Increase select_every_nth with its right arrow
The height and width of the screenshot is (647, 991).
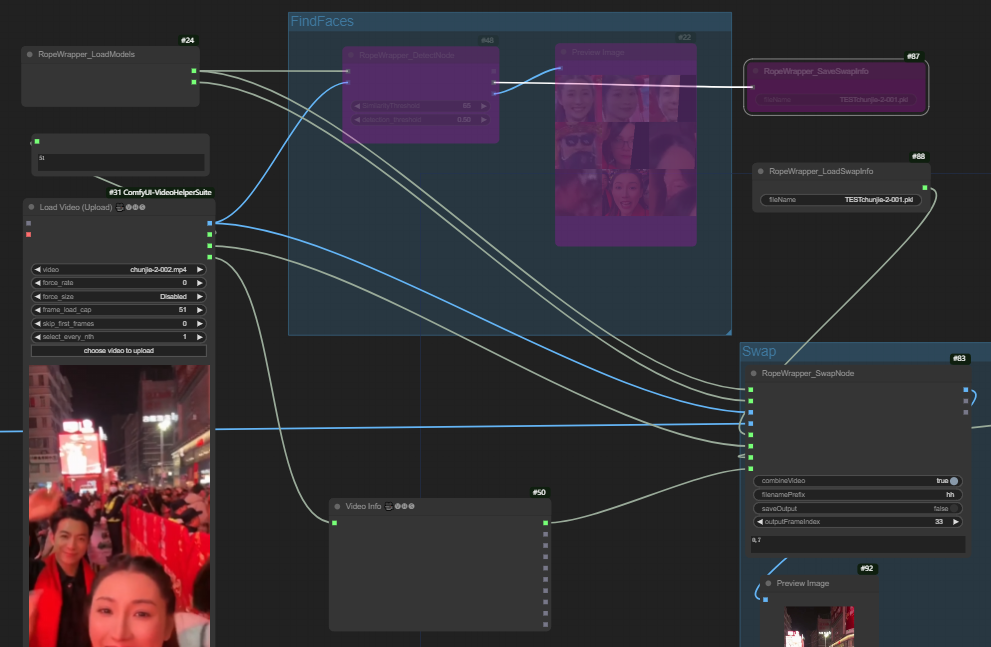200,337
